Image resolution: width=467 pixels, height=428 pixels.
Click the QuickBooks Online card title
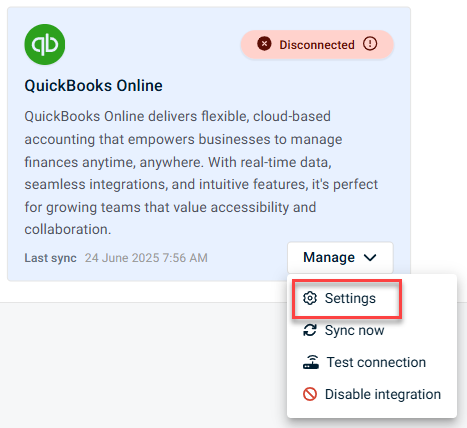(93, 86)
